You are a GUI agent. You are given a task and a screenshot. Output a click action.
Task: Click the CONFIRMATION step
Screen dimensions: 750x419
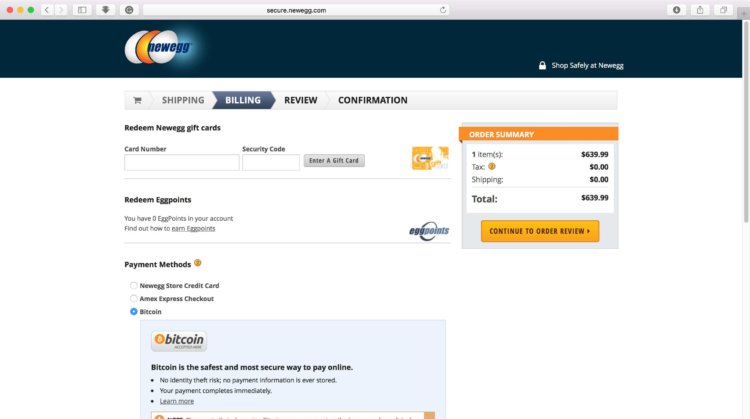[373, 100]
